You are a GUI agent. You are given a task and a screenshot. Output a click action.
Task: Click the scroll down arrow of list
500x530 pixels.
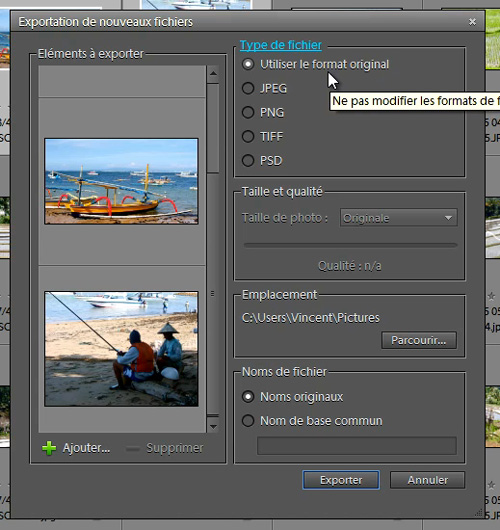click(x=213, y=427)
